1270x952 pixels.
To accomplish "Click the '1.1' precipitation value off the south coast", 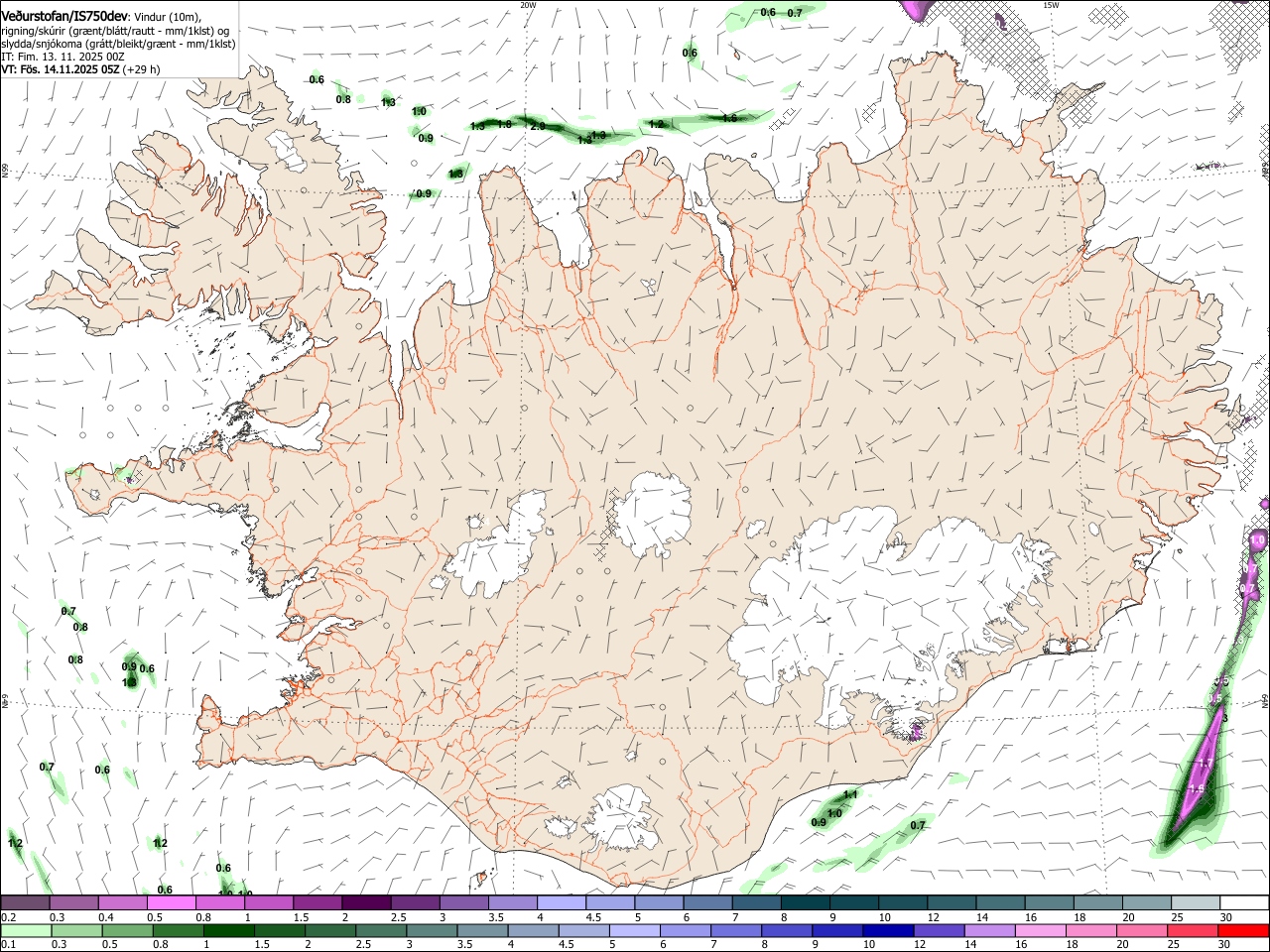I will [x=850, y=795].
